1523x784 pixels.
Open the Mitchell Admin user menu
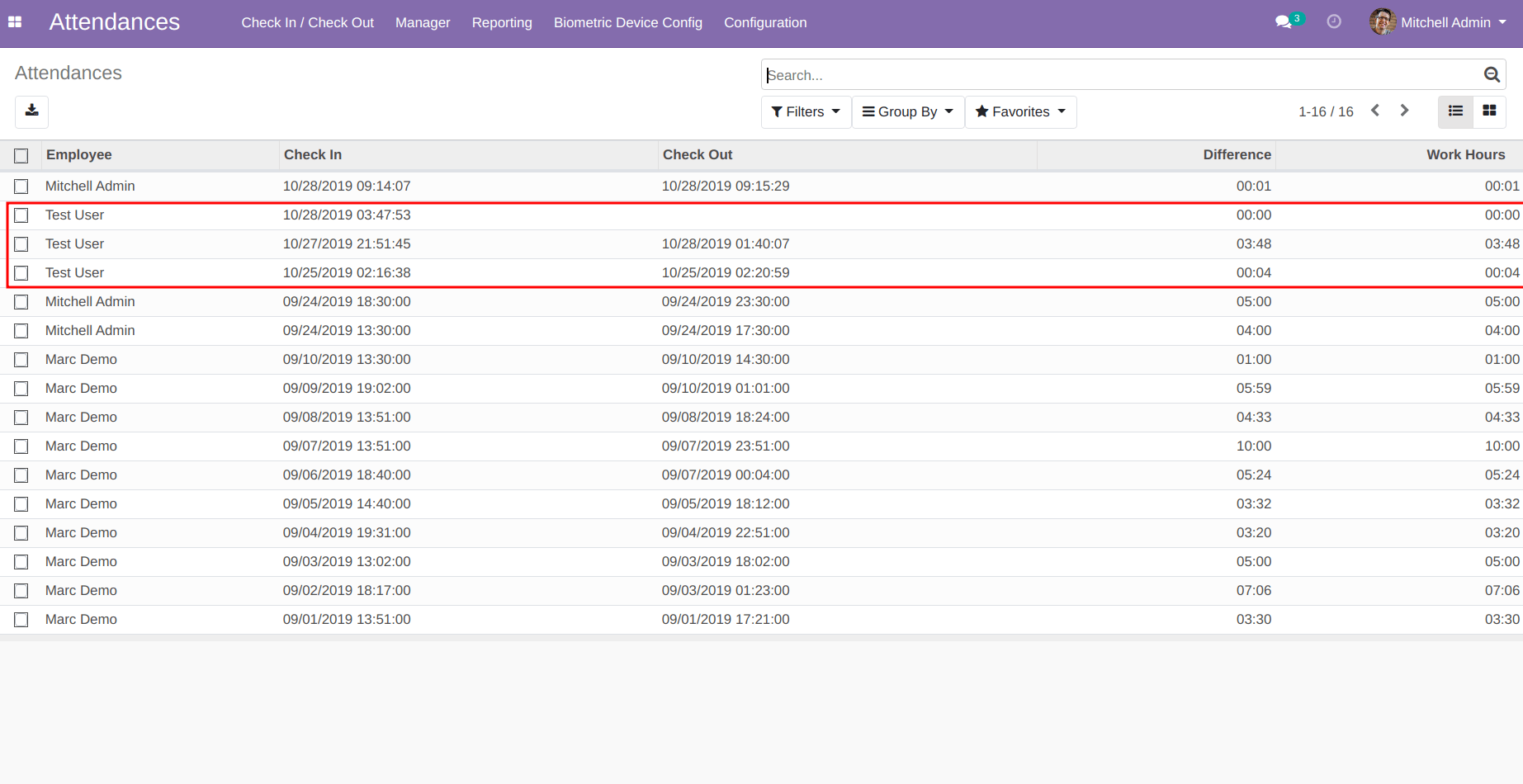click(1439, 22)
